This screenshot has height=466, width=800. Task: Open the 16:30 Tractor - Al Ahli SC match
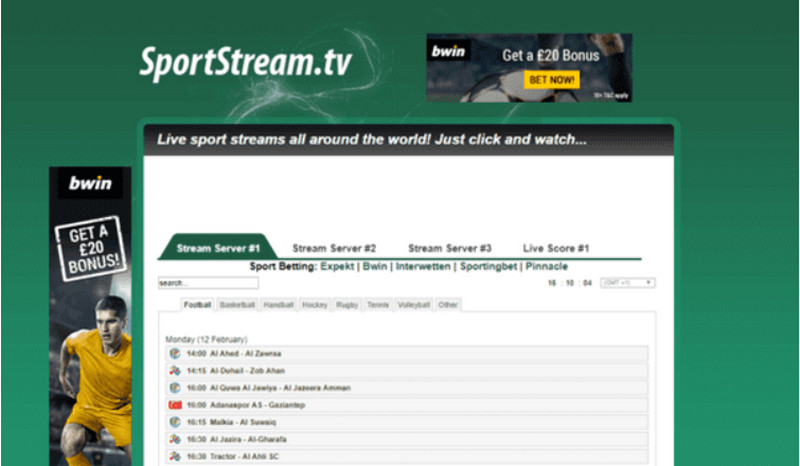click(407, 456)
